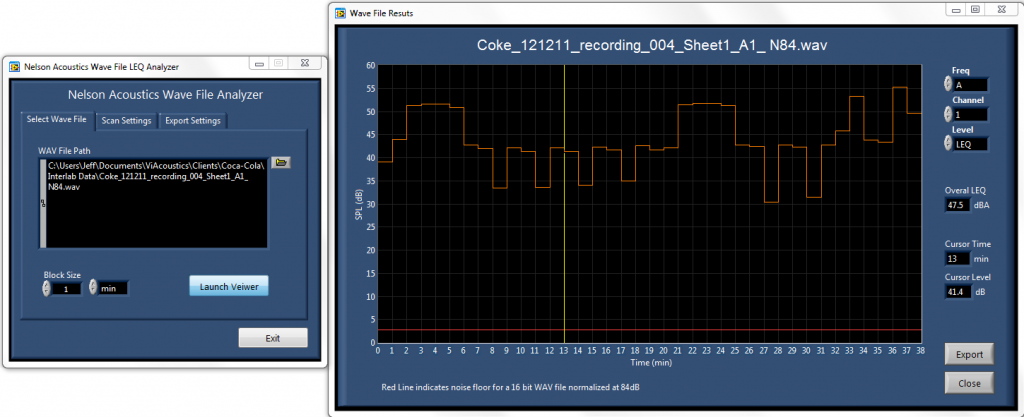1024x417 pixels.
Task: Click the Close button in results window
Action: 969,383
